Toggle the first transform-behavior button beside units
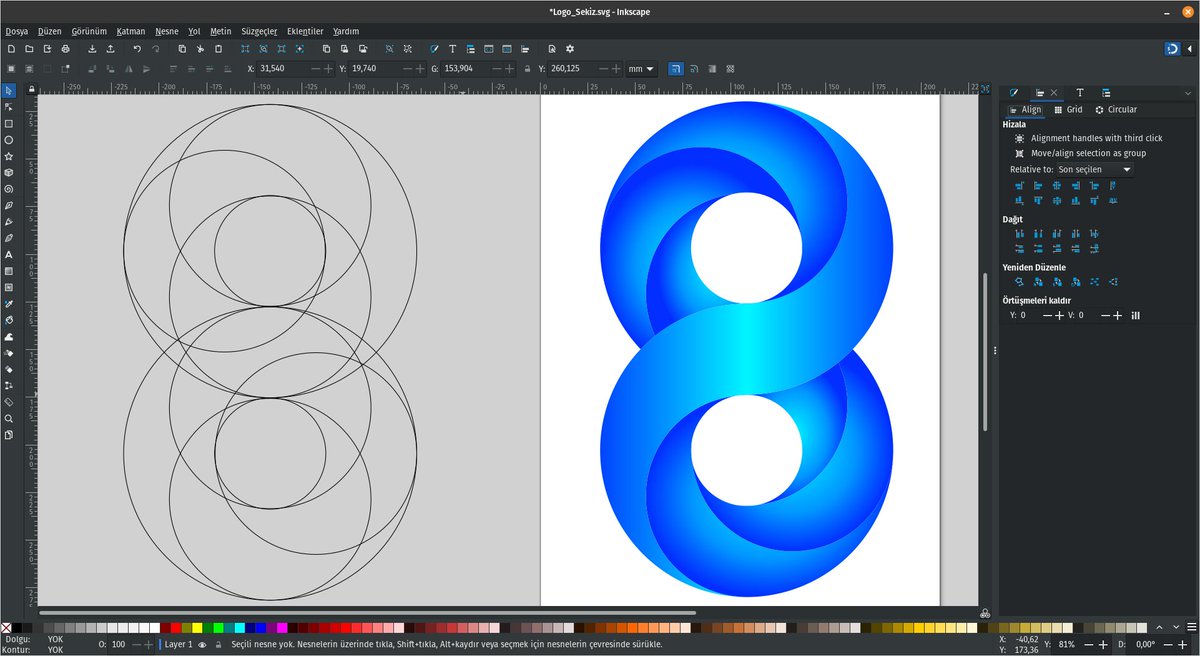This screenshot has width=1200, height=656. 677,69
